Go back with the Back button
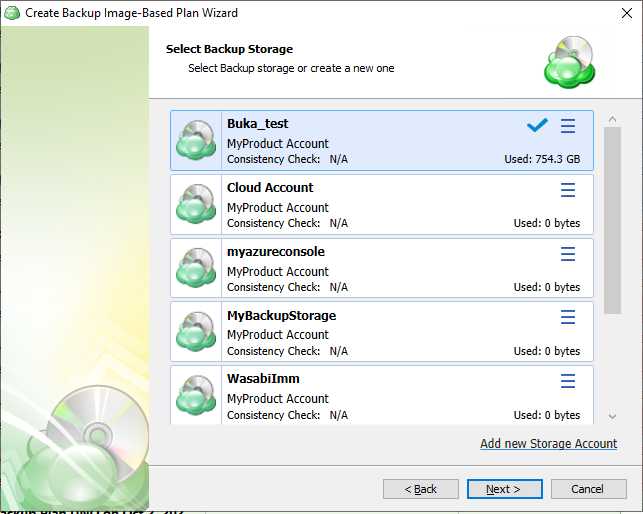Viewport: 643px width, 514px height. tap(420, 489)
